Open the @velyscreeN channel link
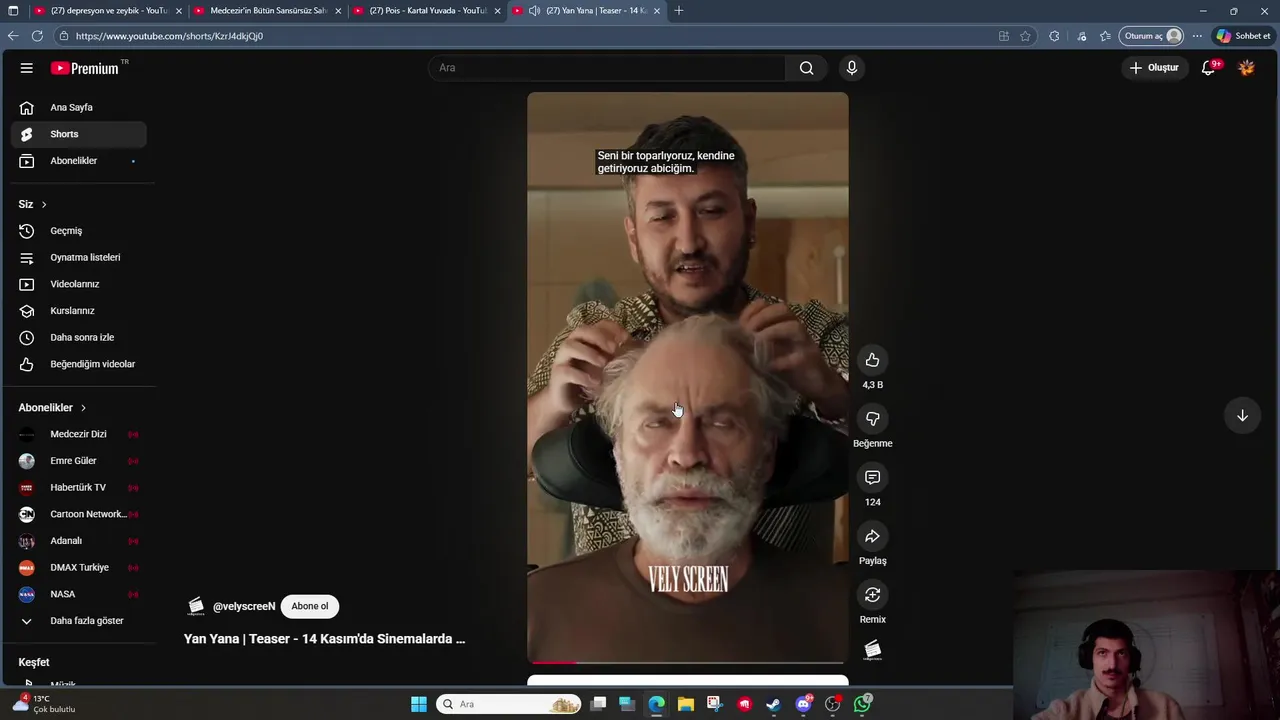1280x720 pixels. 244,607
